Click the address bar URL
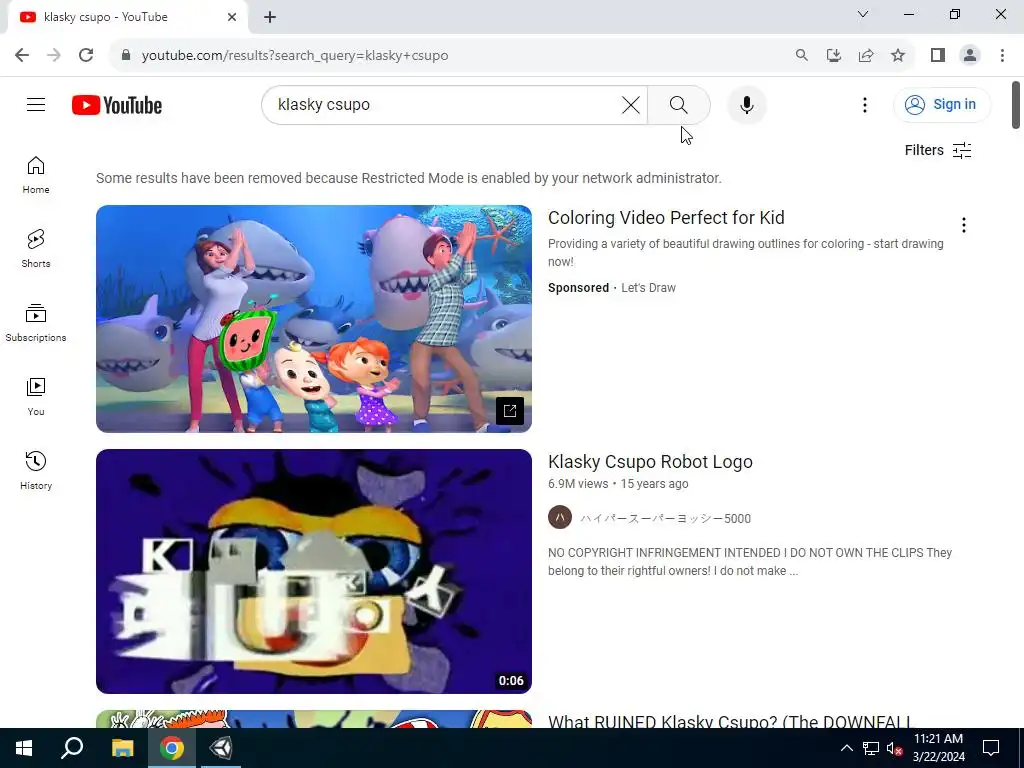Viewport: 1024px width, 768px height. [295, 56]
